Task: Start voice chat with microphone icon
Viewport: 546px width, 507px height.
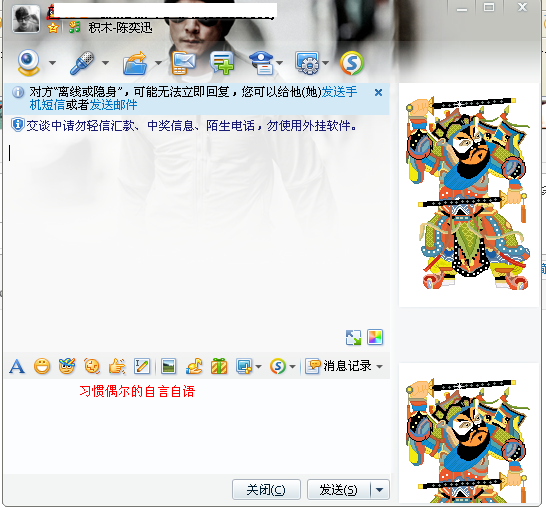Action: [x=82, y=63]
